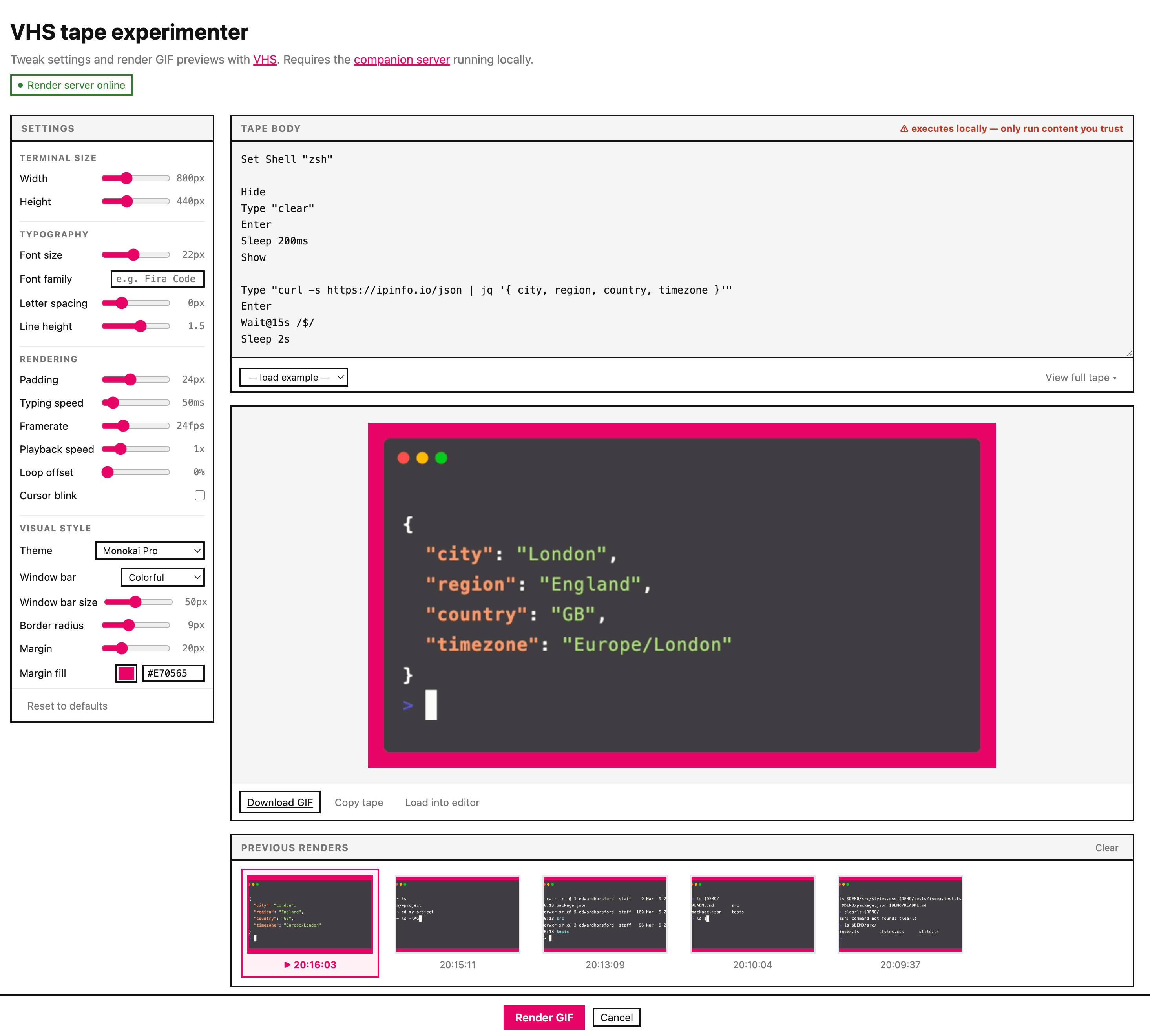Click Reset to defaults
This screenshot has height=1036, width=1150.
pyautogui.click(x=67, y=706)
